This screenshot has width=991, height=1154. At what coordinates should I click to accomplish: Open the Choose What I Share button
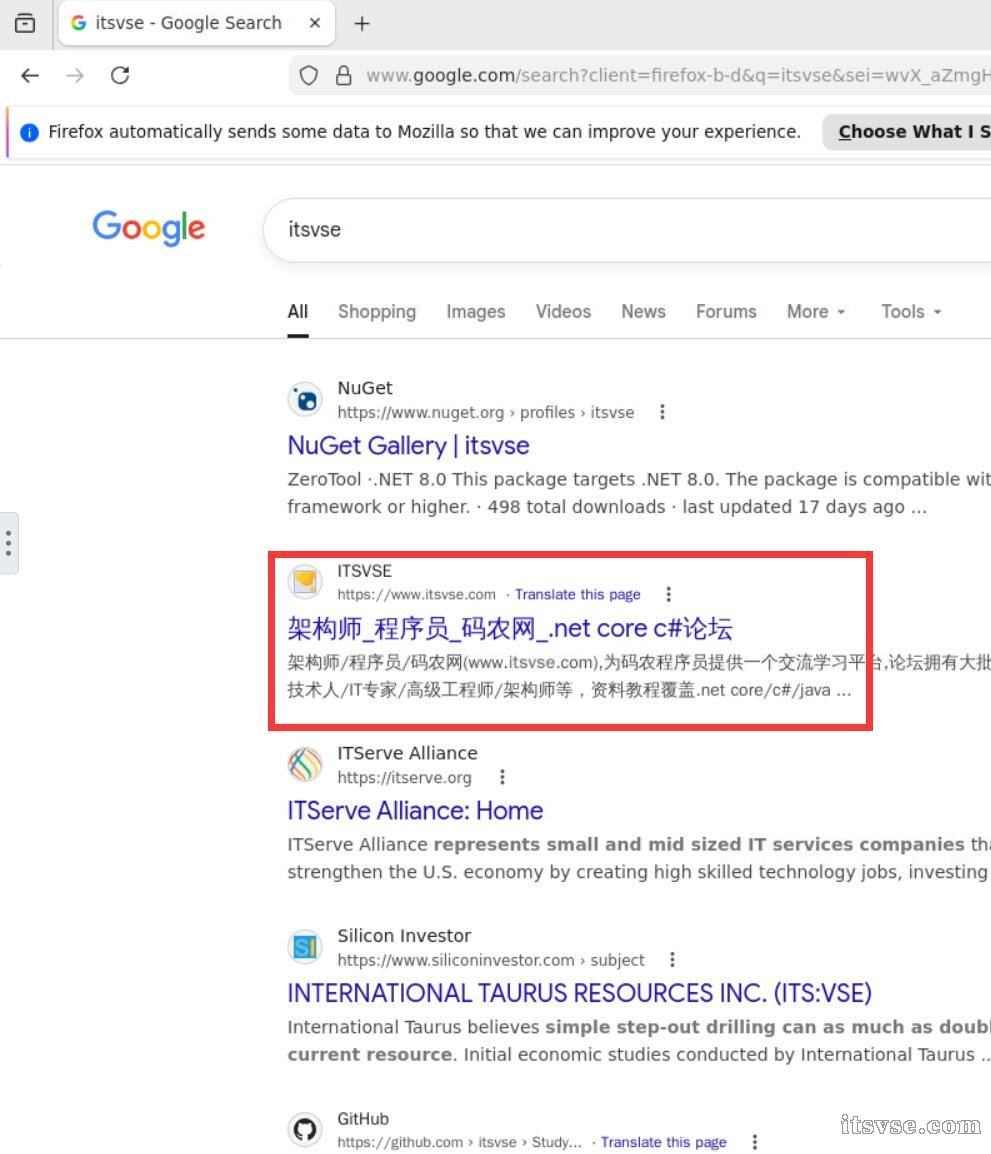pos(907,132)
